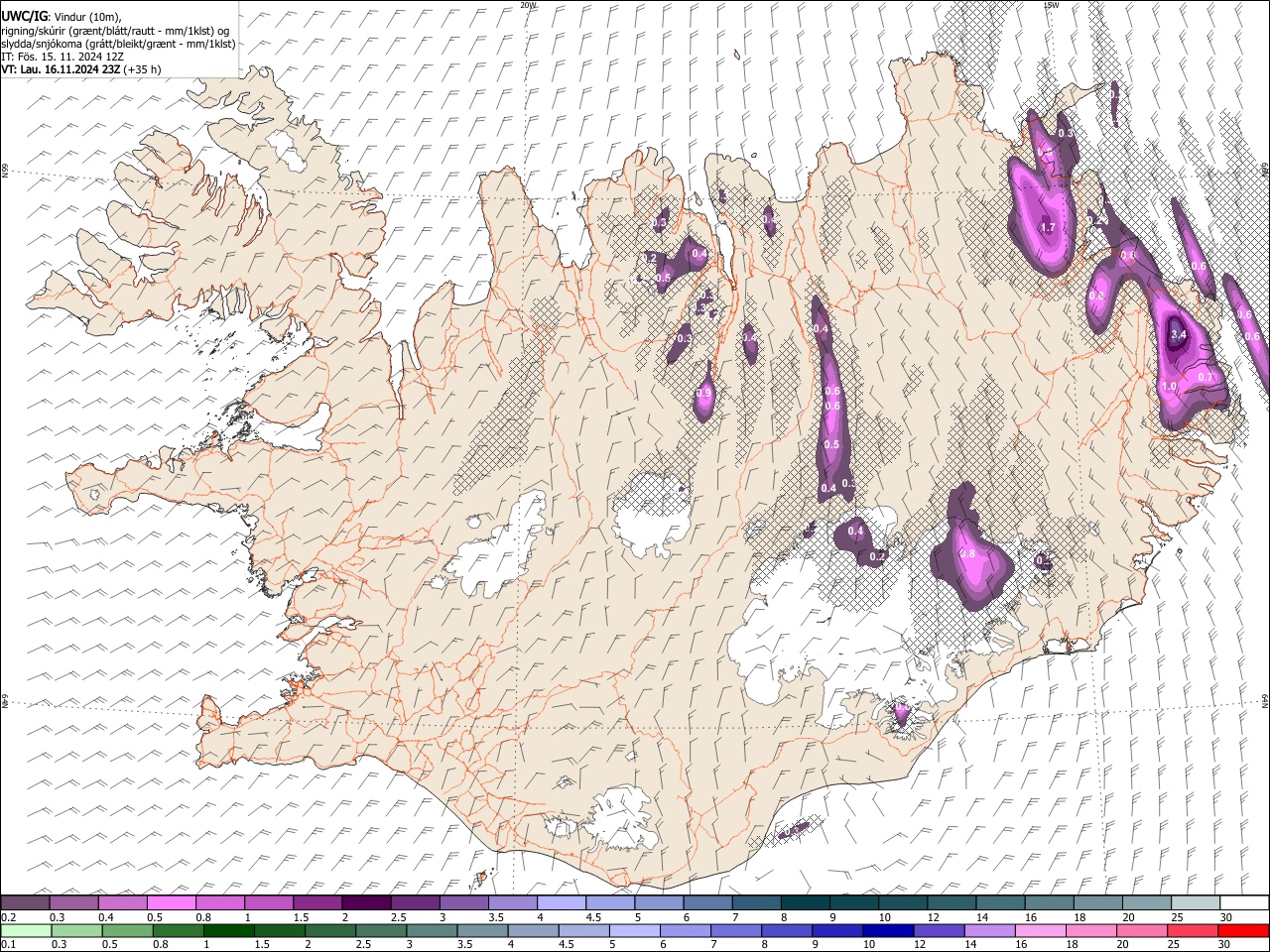The width and height of the screenshot is (1270, 952).
Task: Click the 15W longitude label
Action: tap(1051, 5)
